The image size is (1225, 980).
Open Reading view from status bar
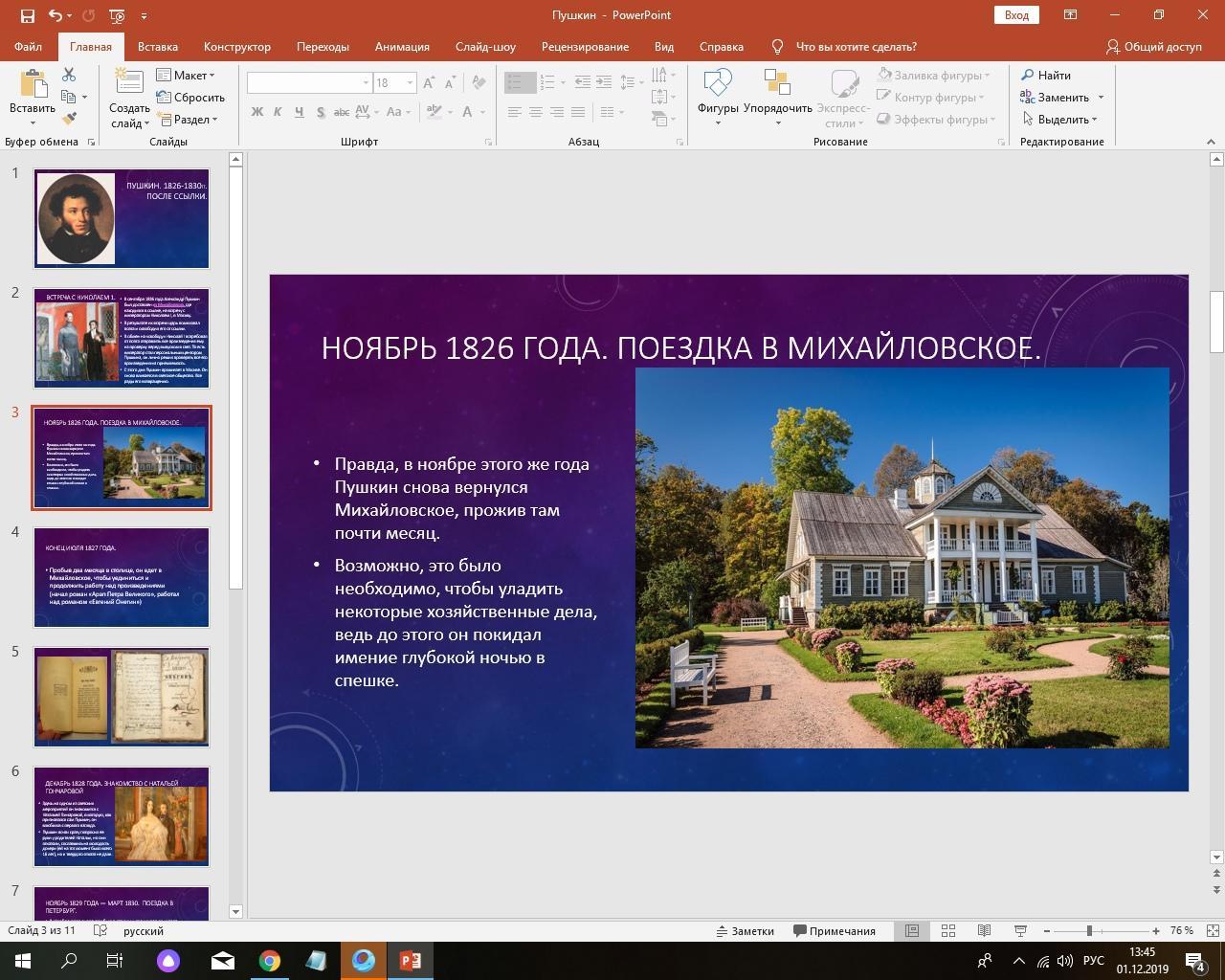click(984, 931)
